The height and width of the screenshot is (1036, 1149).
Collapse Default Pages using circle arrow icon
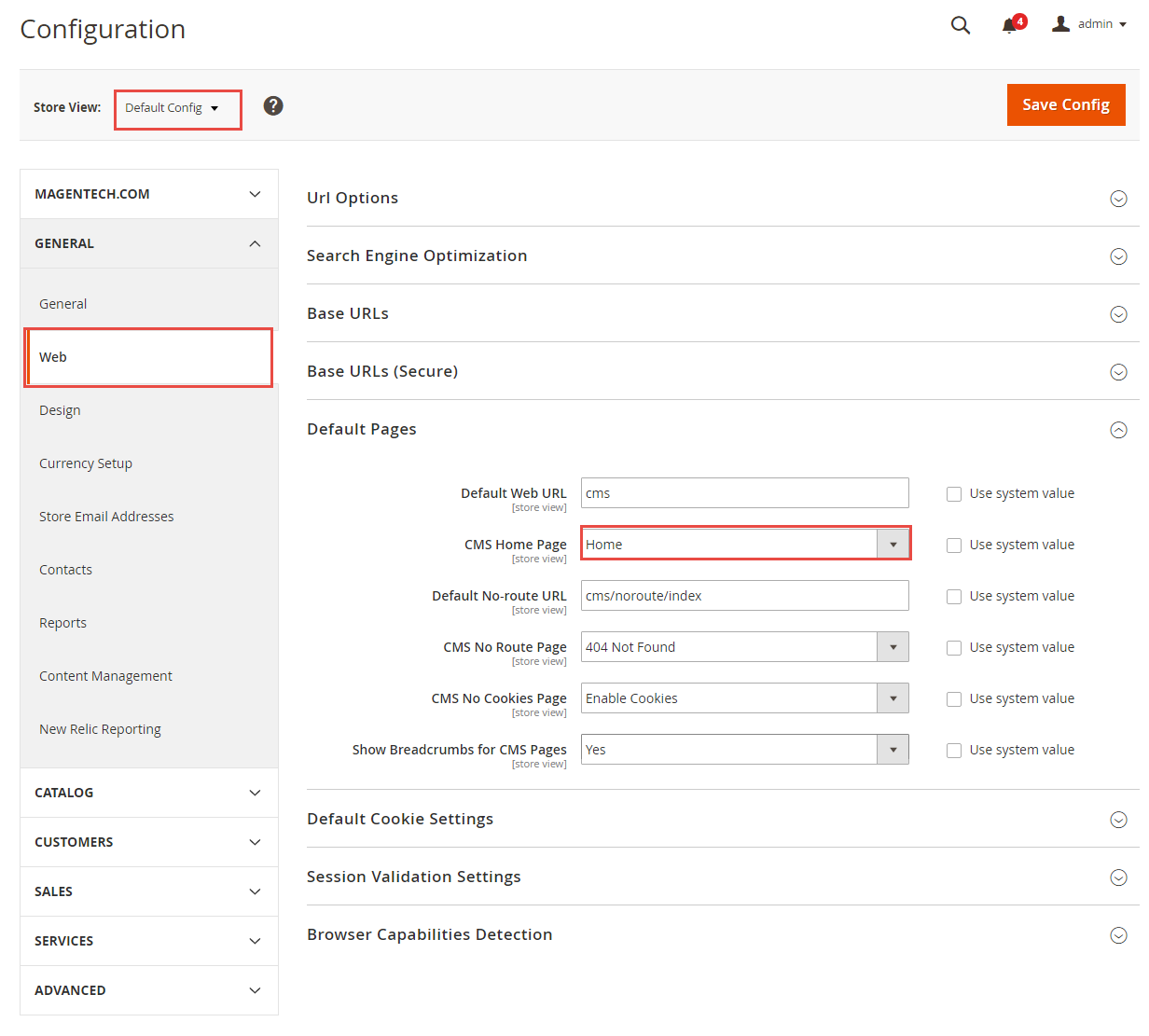[x=1118, y=430]
